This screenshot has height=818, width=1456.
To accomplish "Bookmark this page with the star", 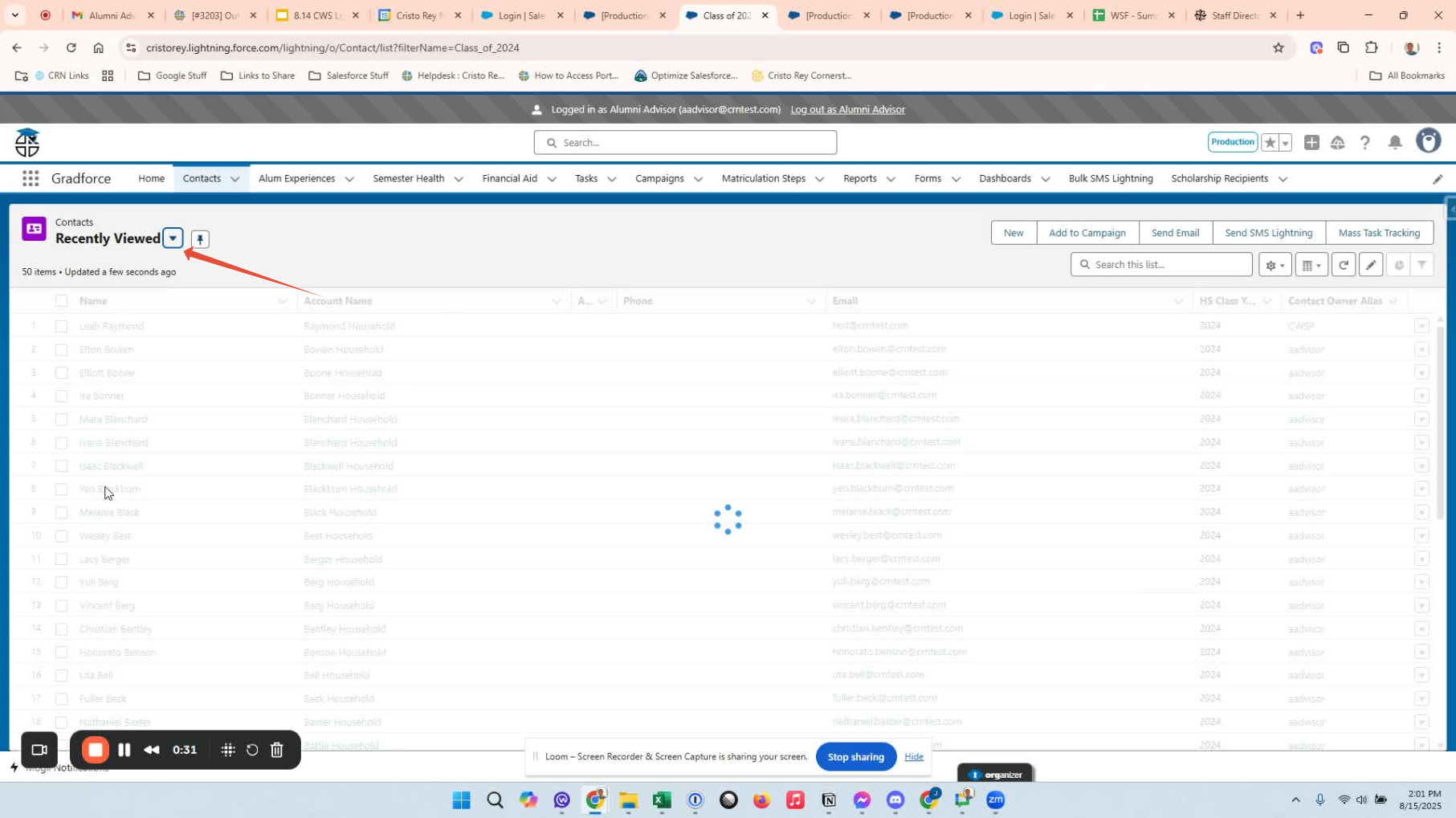I will pyautogui.click(x=1279, y=47).
